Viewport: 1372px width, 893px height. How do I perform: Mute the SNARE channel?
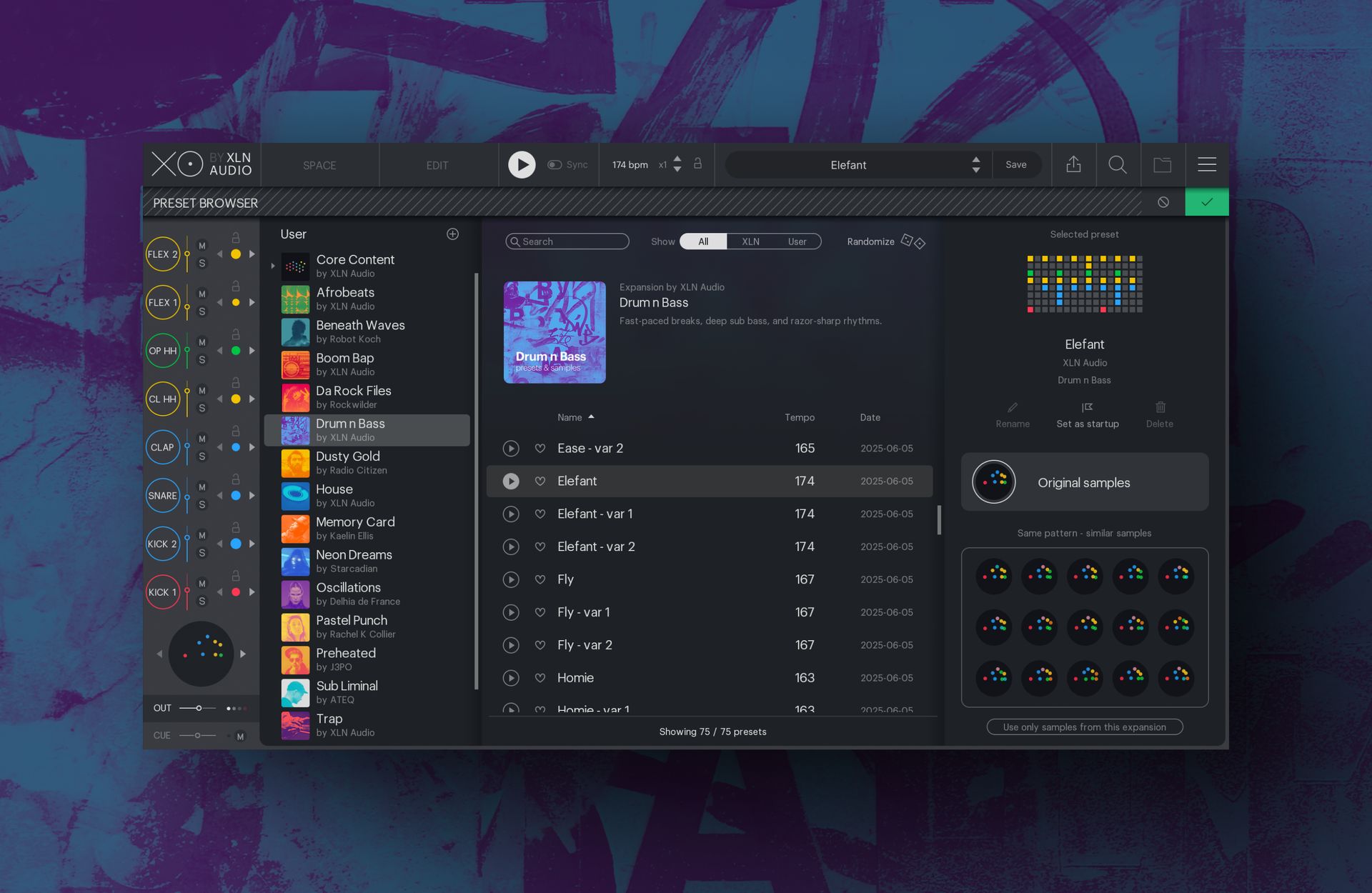(x=202, y=487)
